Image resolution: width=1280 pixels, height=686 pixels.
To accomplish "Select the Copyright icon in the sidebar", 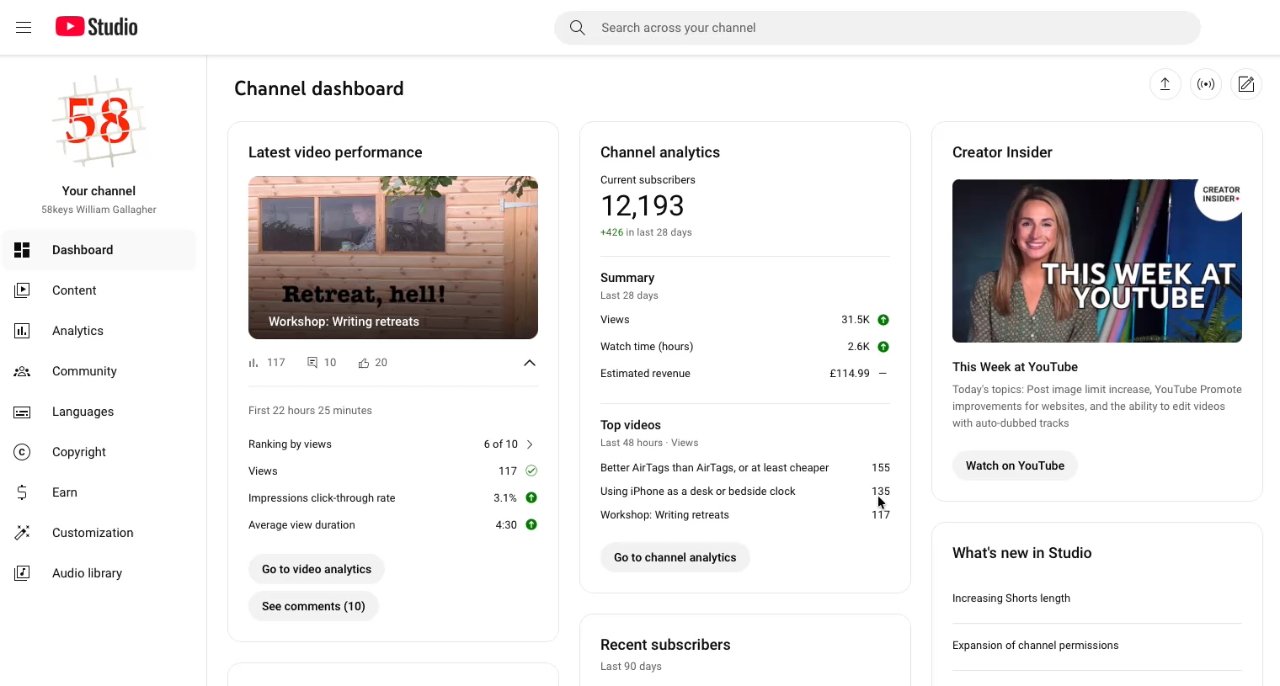I will [22, 451].
